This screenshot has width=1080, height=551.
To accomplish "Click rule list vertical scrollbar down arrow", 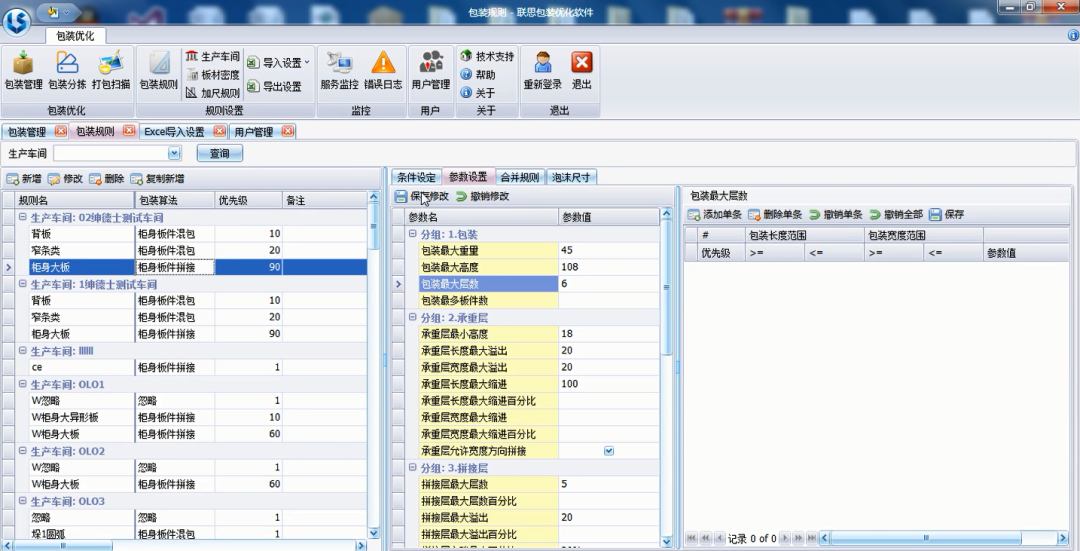I will (374, 532).
